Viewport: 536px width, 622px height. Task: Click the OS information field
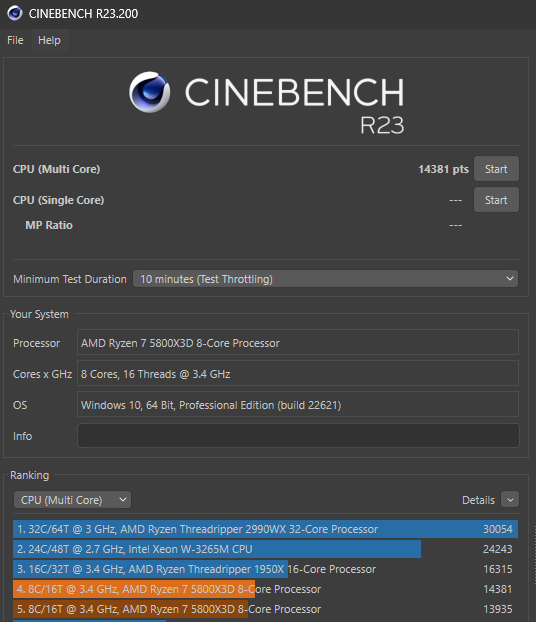coord(298,404)
